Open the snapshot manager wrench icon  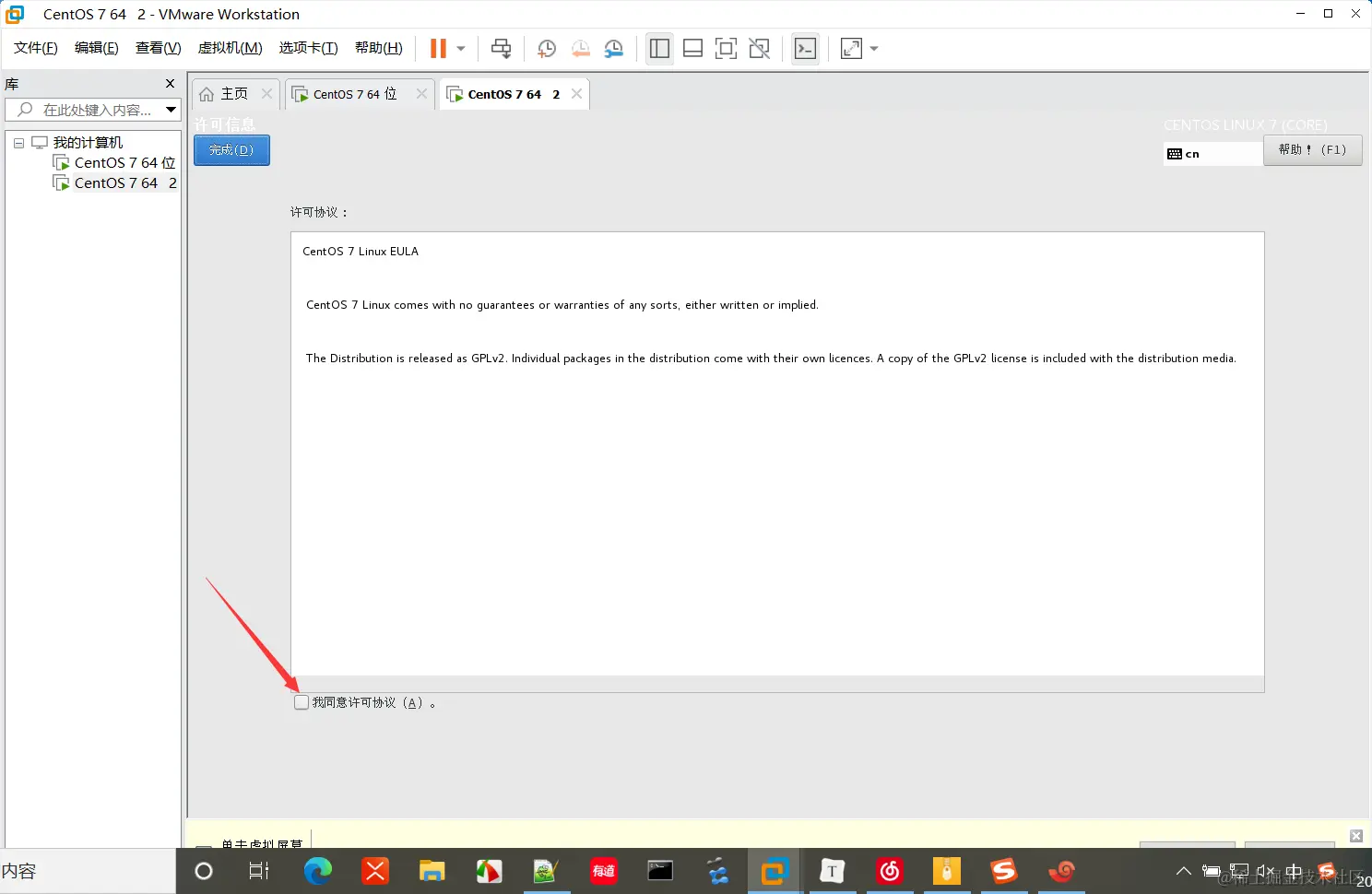614,49
